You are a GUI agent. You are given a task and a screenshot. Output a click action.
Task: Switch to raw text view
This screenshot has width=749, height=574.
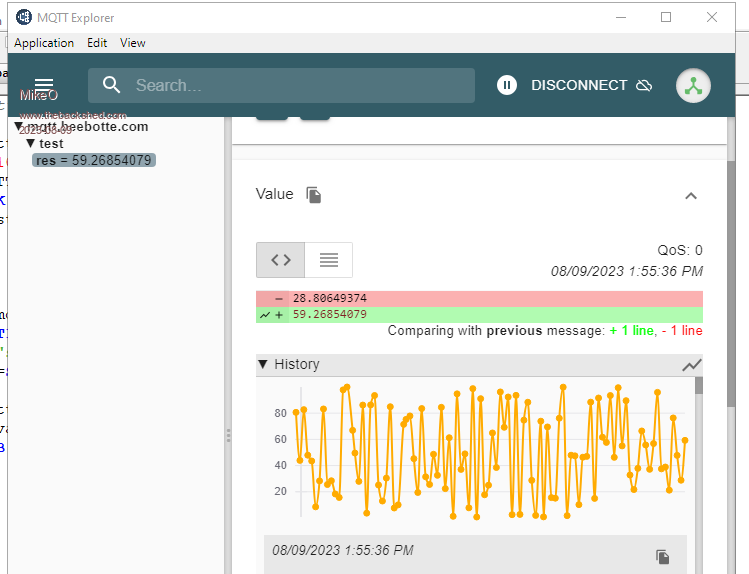(328, 260)
